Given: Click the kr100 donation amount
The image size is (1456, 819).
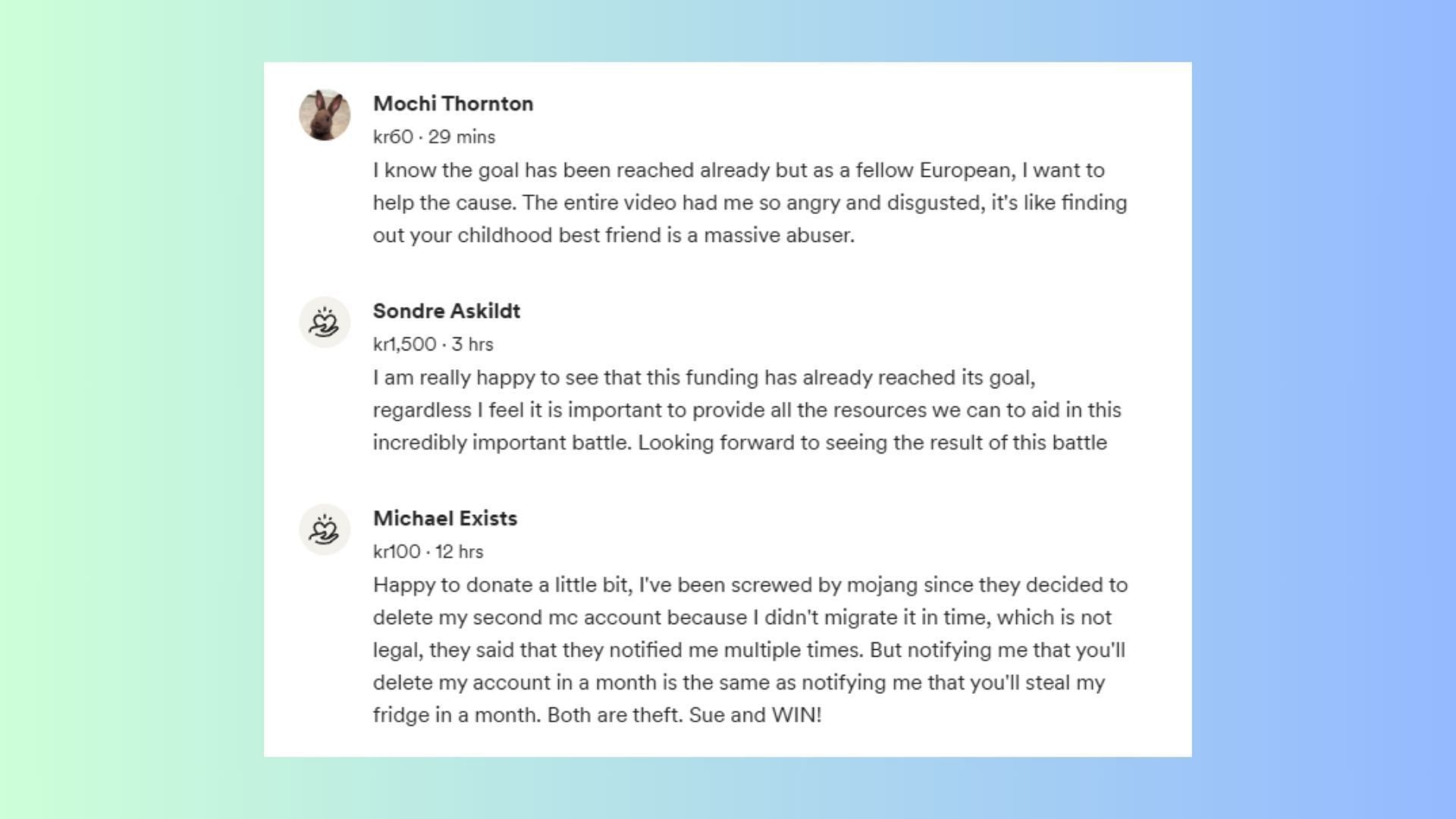Looking at the screenshot, I should coord(396,552).
